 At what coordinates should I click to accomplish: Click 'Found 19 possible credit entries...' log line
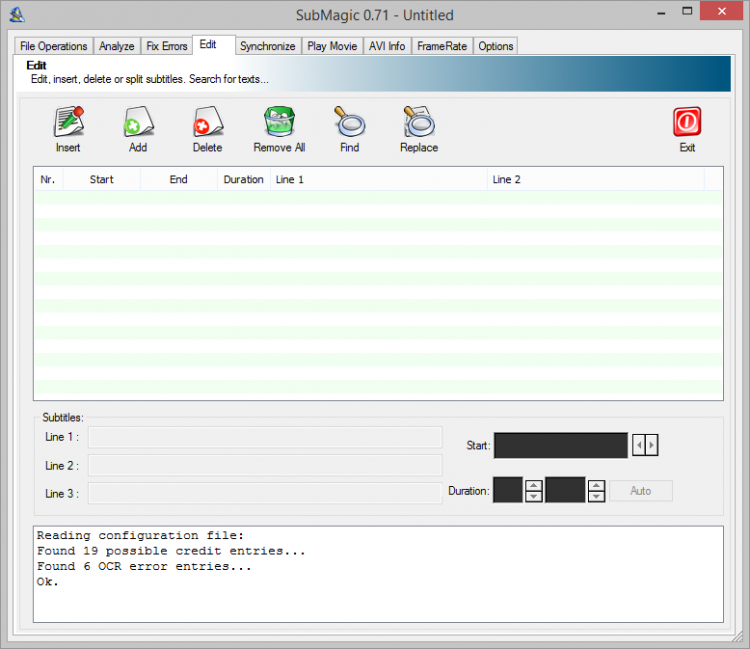pyautogui.click(x=171, y=551)
